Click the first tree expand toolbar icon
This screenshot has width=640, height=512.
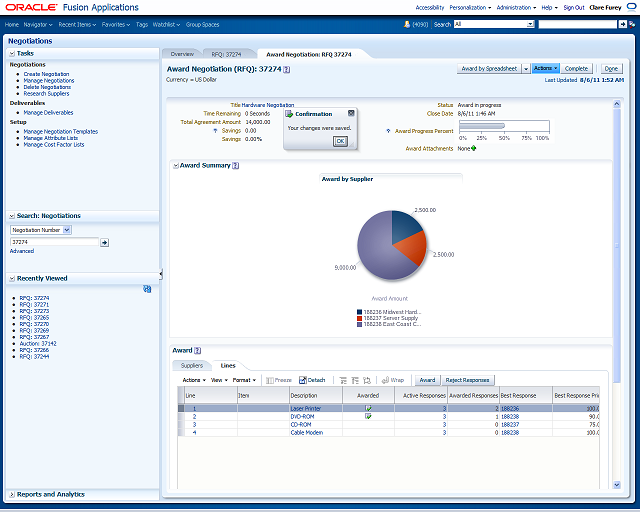click(343, 381)
